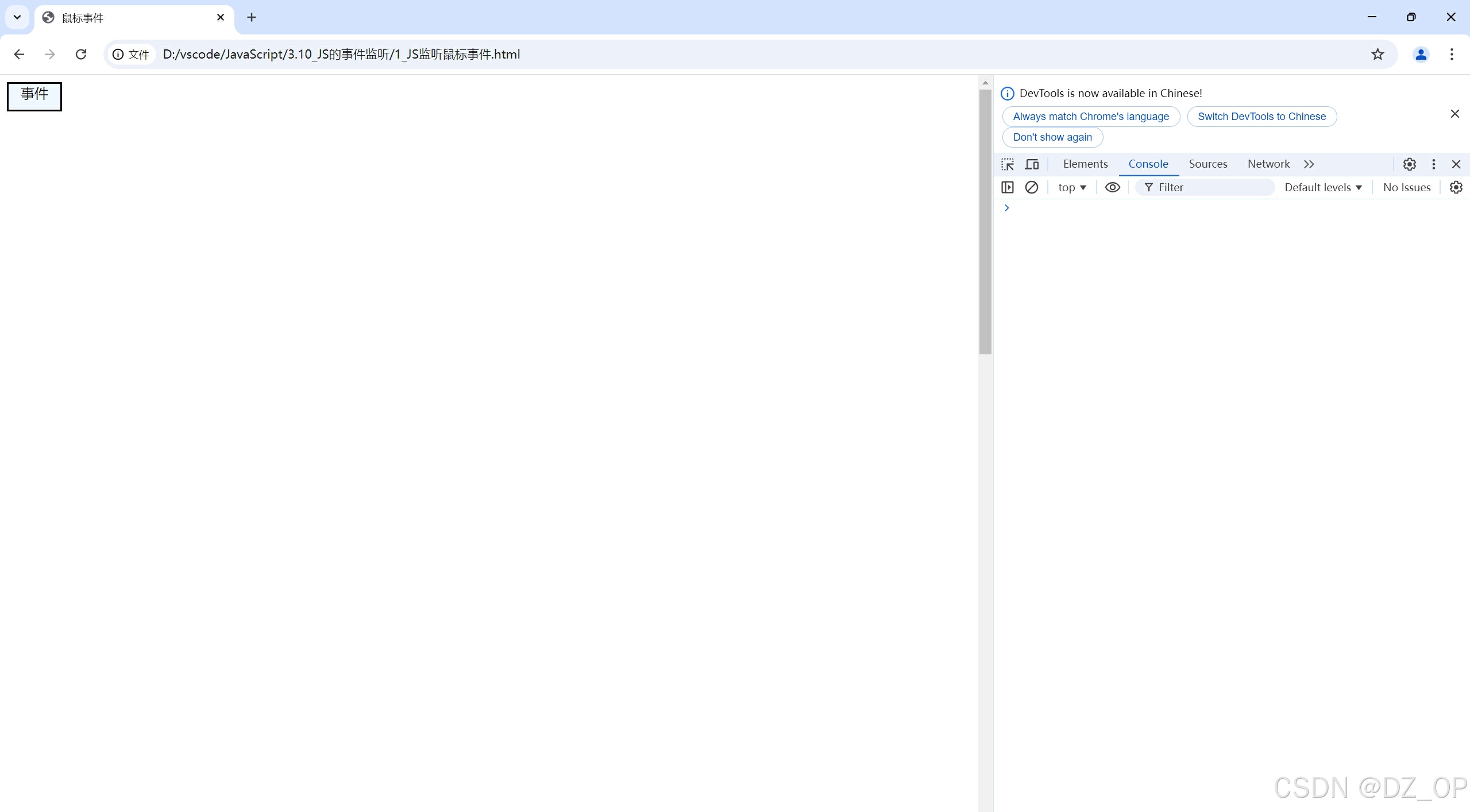Click the Don't show again button
The image size is (1470, 812).
1052,137
